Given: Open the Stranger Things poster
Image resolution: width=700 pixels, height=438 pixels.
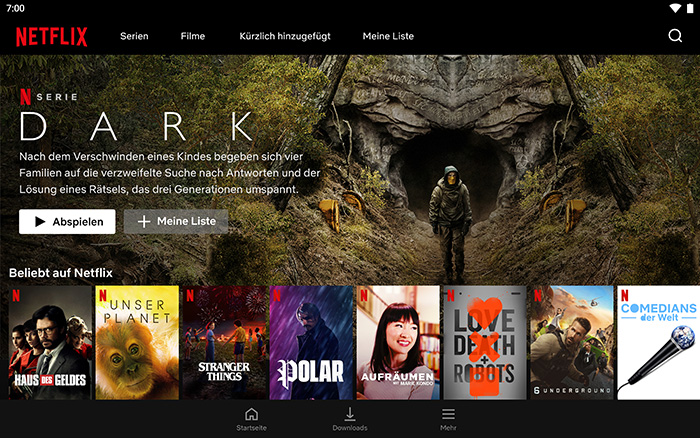Looking at the screenshot, I should coord(224,342).
